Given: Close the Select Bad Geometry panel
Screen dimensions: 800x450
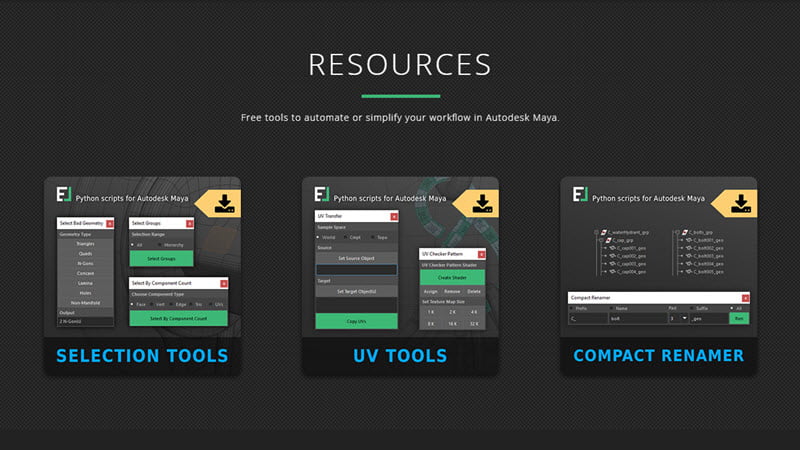Looking at the screenshot, I should pos(110,222).
